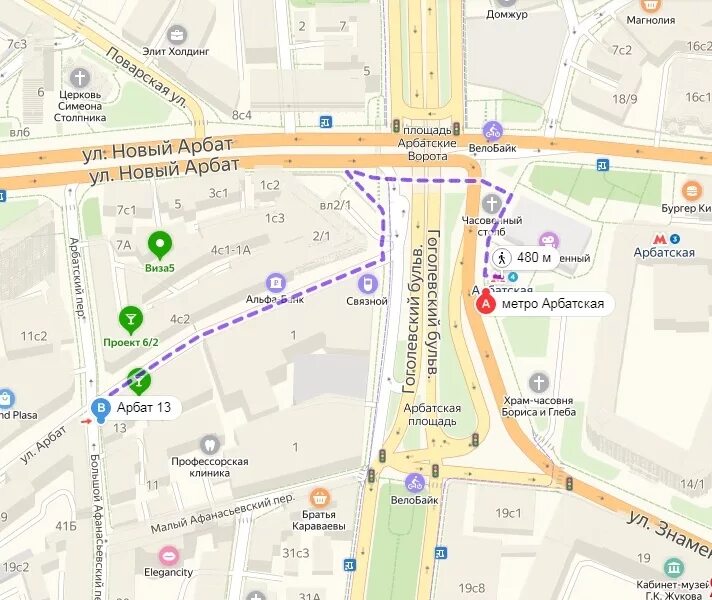Click the Профессорская клиника tooth icon

pyautogui.click(x=210, y=445)
